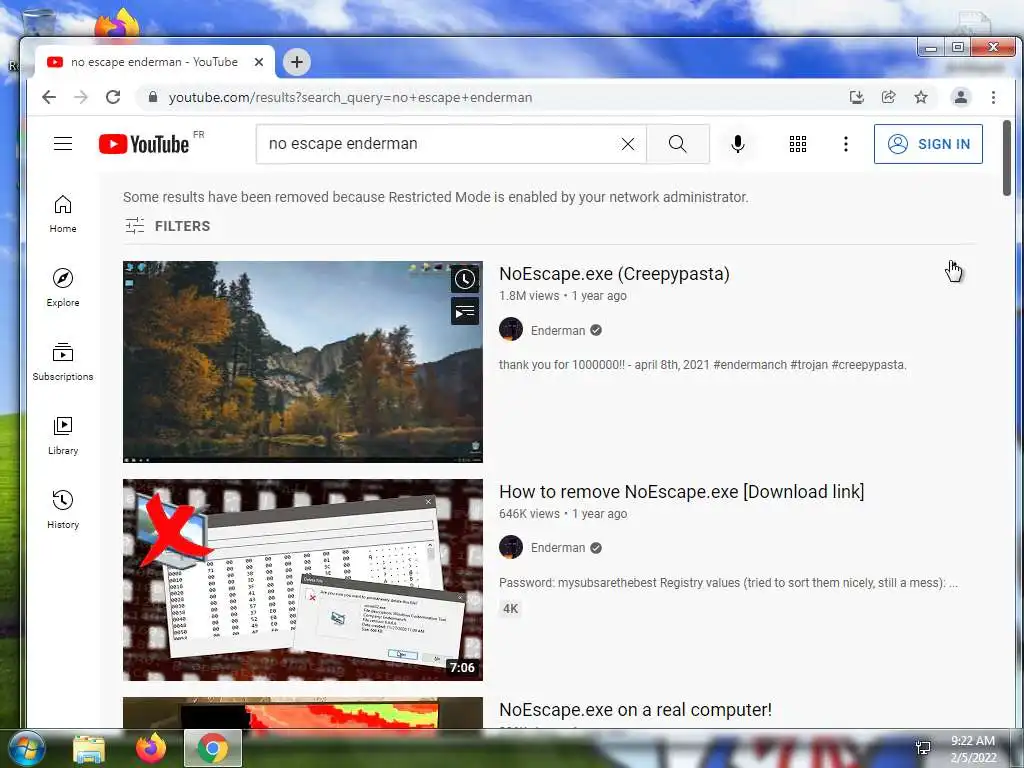Go back using the browser back arrow
Image resolution: width=1024 pixels, height=768 pixels.
49,97
